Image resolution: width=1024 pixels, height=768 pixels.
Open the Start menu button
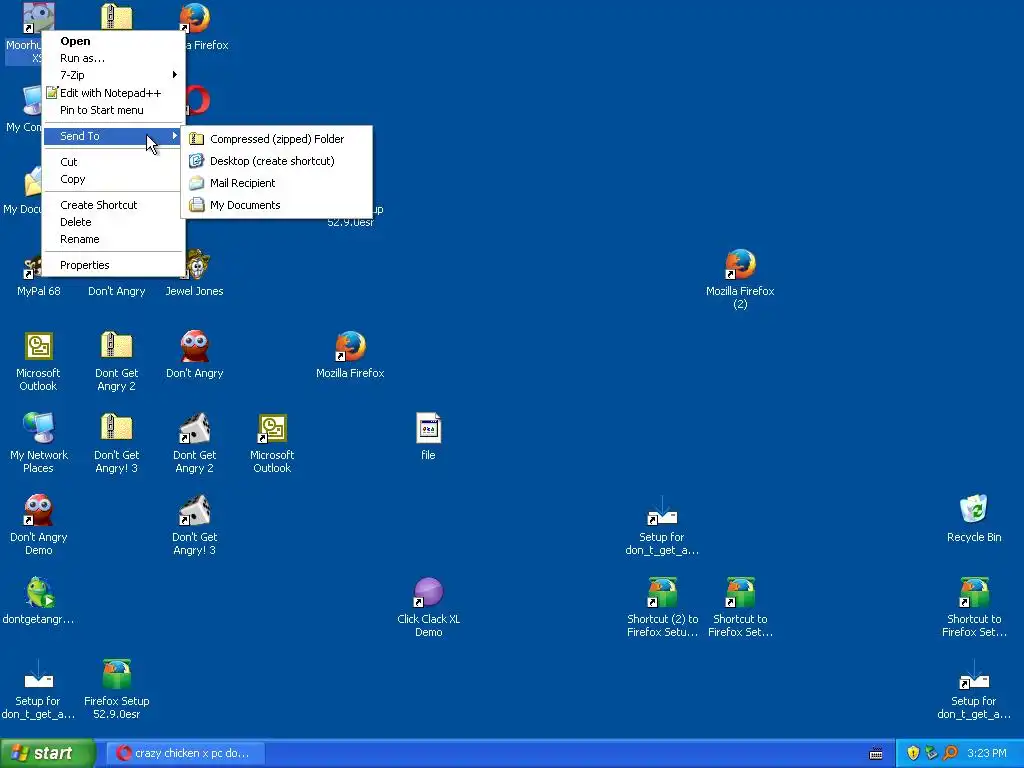pos(47,754)
